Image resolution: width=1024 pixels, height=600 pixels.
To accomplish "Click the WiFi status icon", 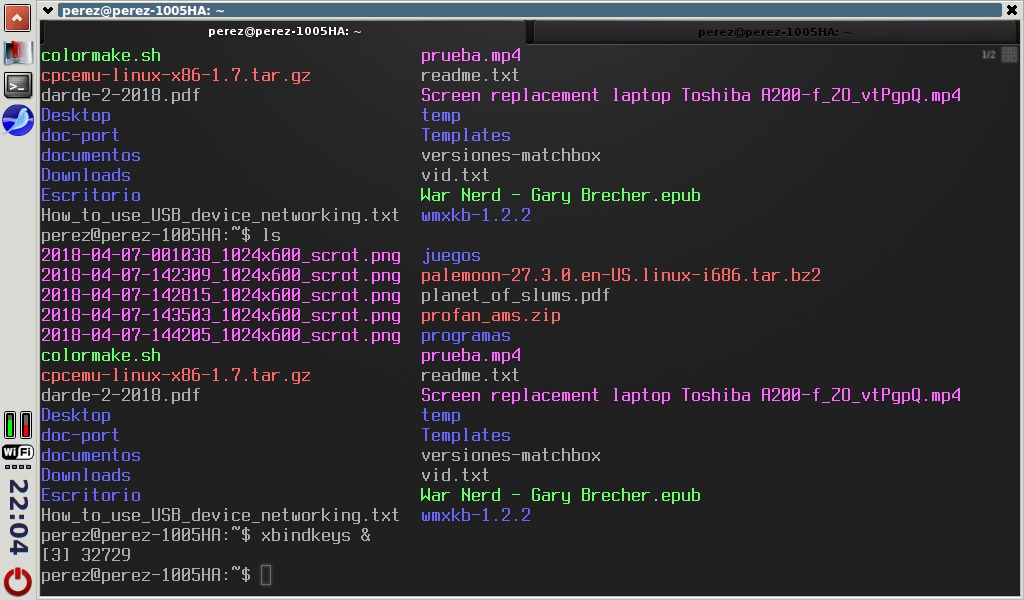I will (x=18, y=451).
